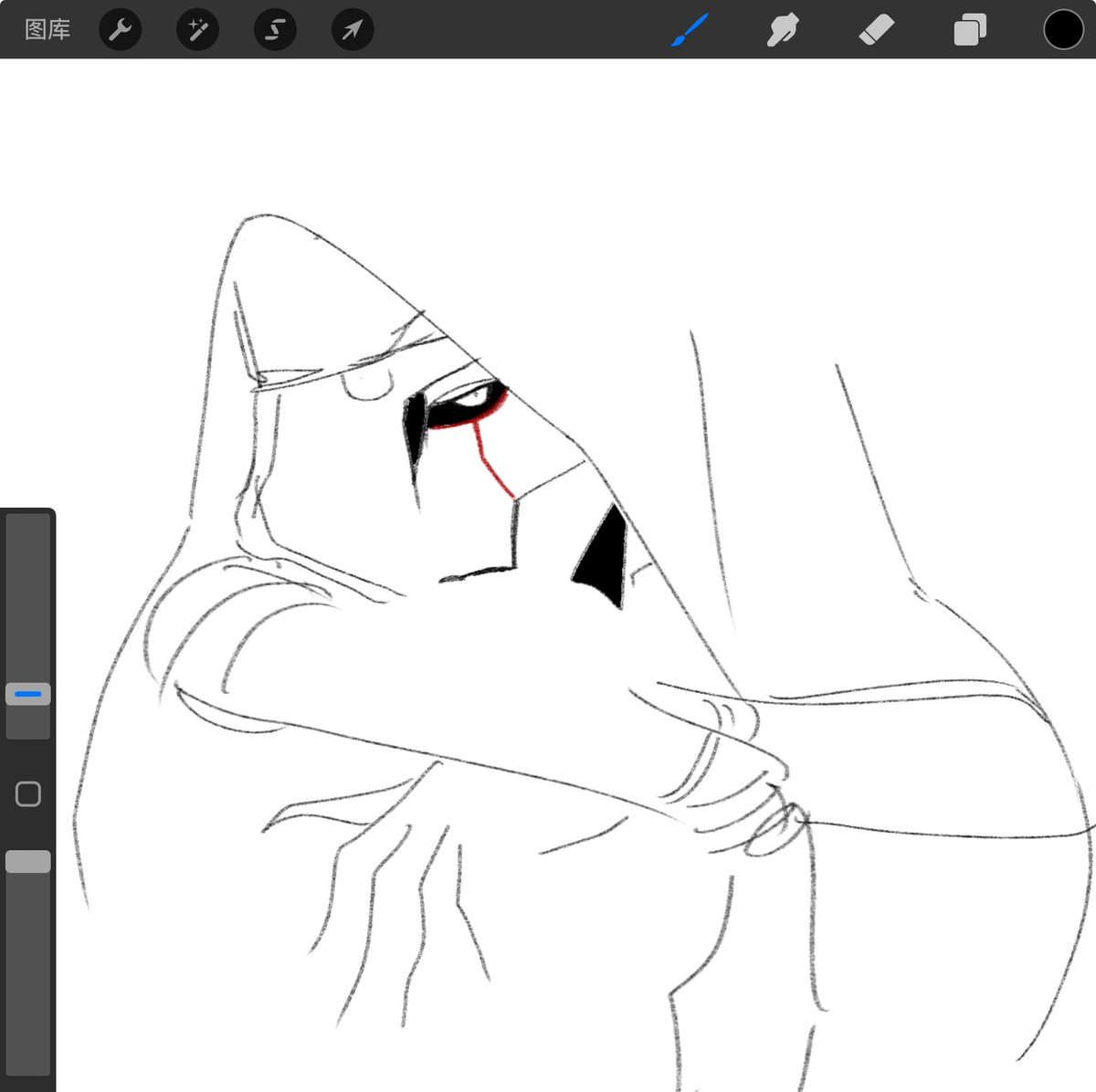The image size is (1096, 1092).
Task: Click the brush opacity slider handle
Action: click(x=28, y=862)
